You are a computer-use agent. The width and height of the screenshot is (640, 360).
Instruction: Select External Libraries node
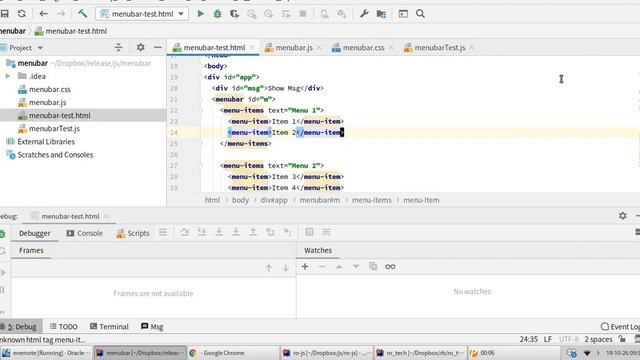tap(40, 142)
